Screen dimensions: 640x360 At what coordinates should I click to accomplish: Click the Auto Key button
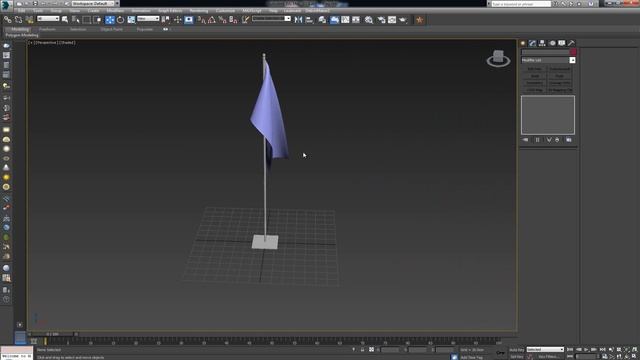coord(517,350)
